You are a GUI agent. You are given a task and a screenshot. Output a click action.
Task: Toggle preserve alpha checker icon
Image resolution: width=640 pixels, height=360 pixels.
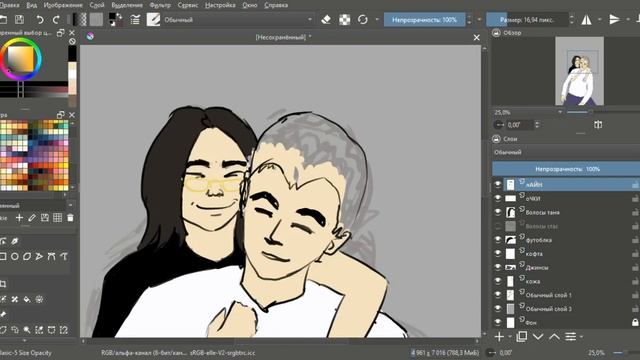tap(344, 20)
